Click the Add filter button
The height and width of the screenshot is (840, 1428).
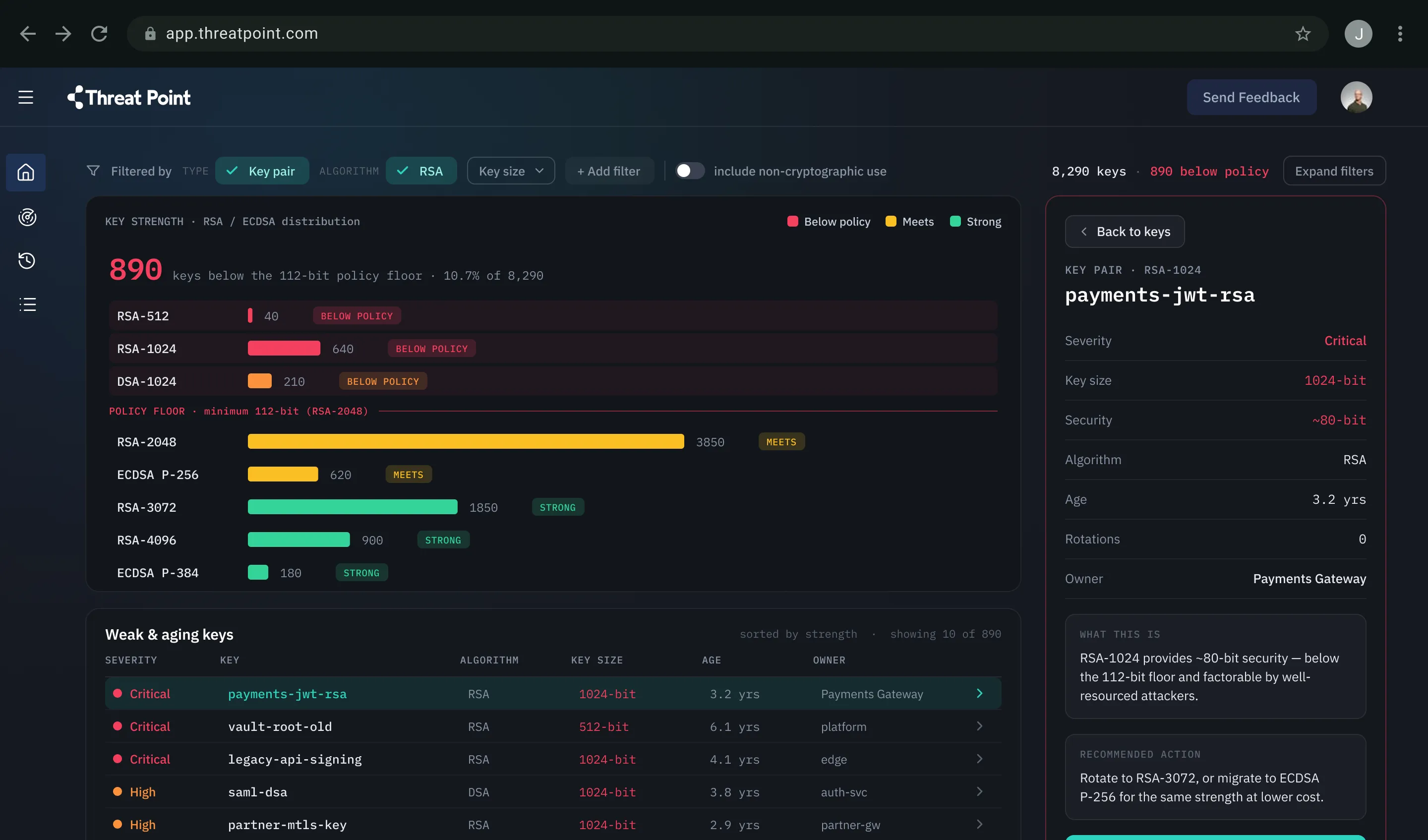[609, 171]
